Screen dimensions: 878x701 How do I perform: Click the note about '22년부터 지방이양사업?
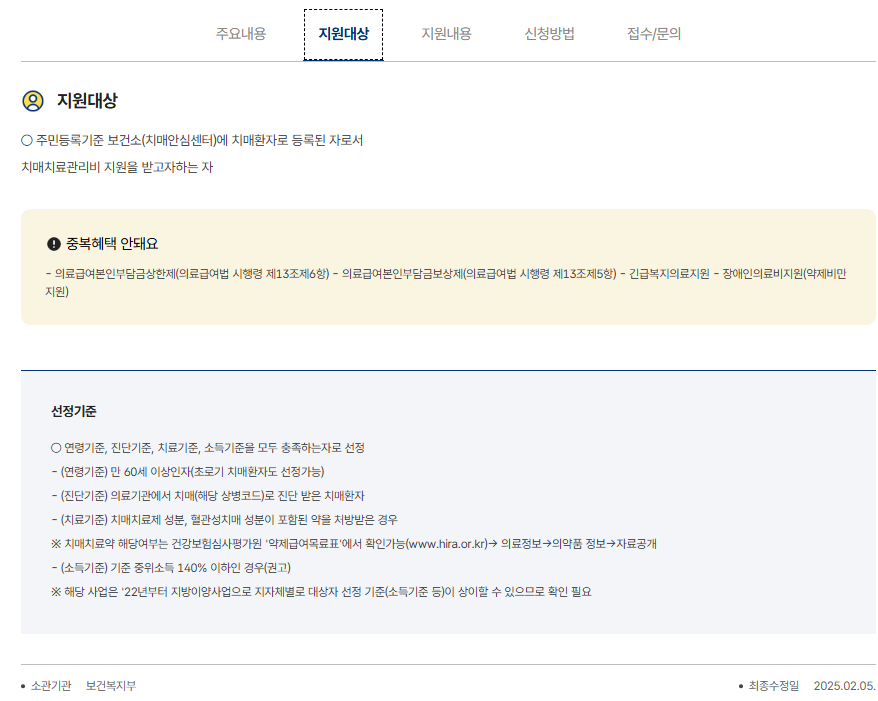pos(321,592)
